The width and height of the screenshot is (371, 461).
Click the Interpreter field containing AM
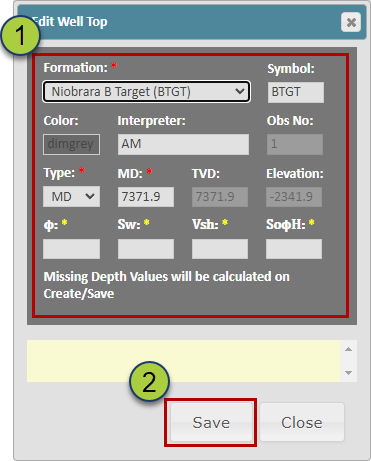pos(183,144)
